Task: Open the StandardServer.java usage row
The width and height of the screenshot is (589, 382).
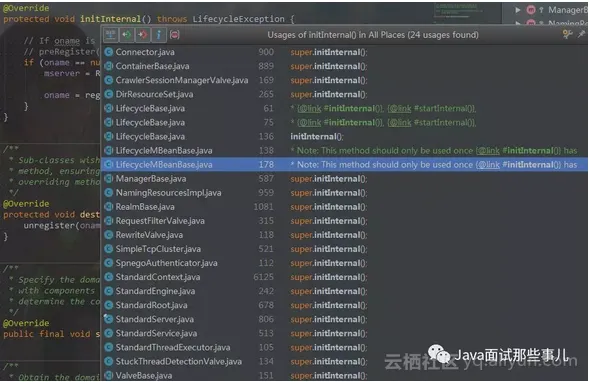Action: (x=344, y=319)
